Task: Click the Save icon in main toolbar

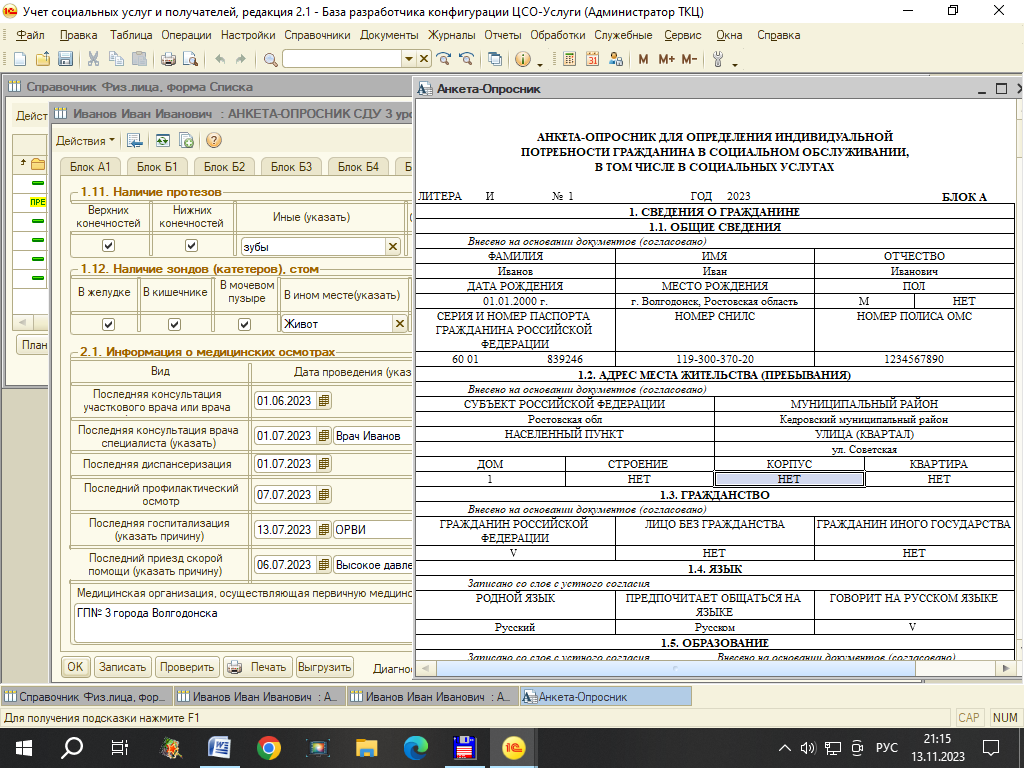Action: click(63, 60)
